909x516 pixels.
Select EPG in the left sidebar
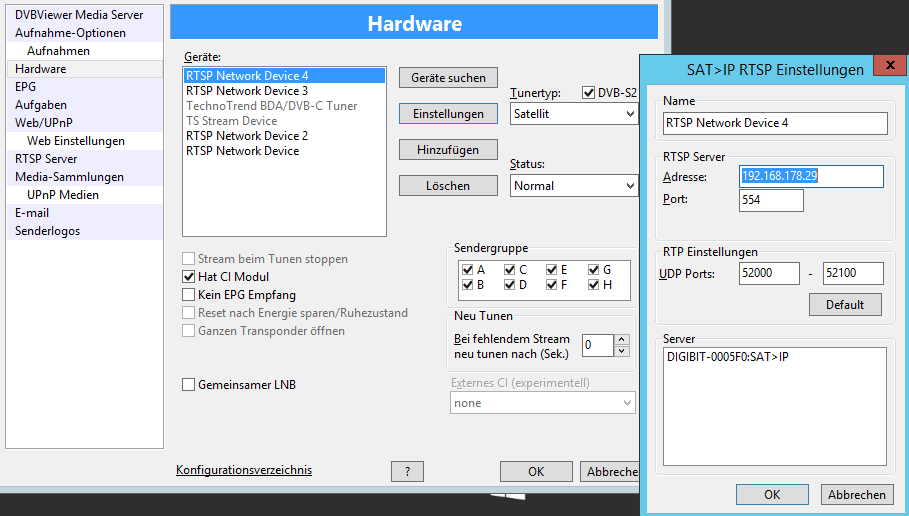25,87
